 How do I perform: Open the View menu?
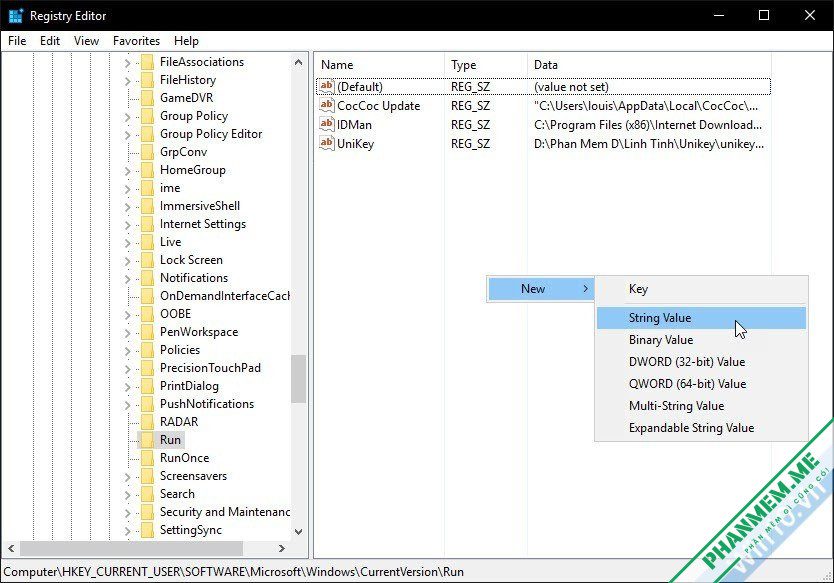(86, 41)
